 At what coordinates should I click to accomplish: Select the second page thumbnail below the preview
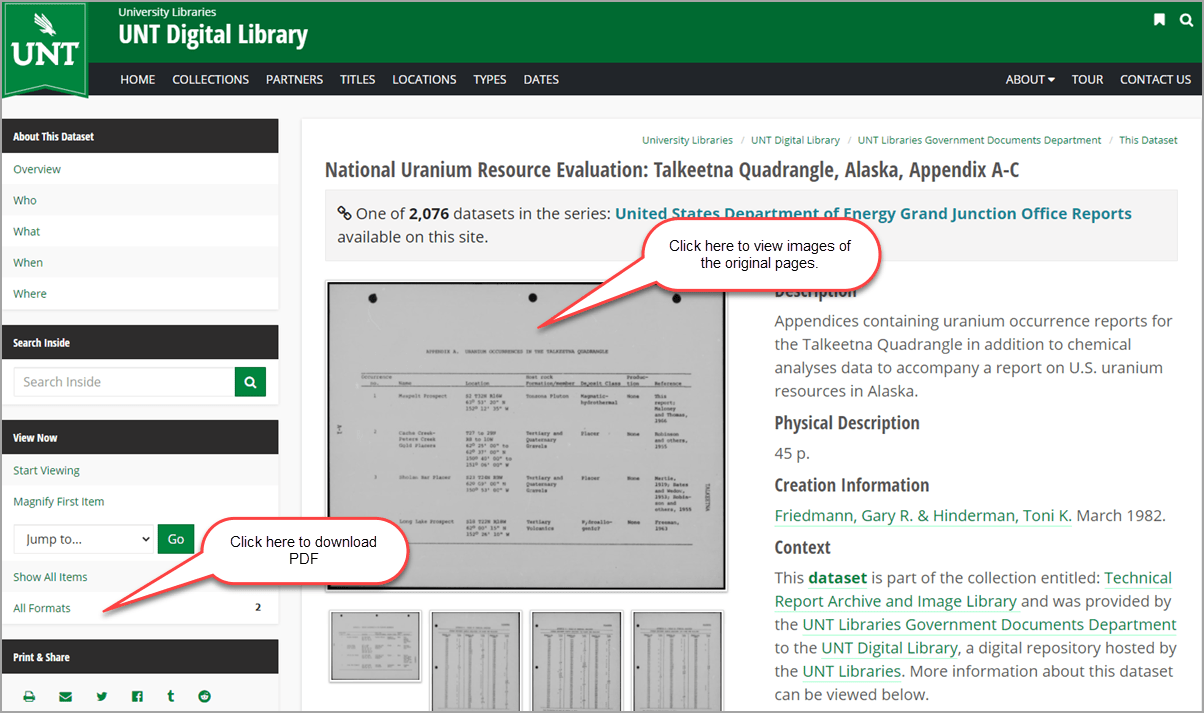476,660
